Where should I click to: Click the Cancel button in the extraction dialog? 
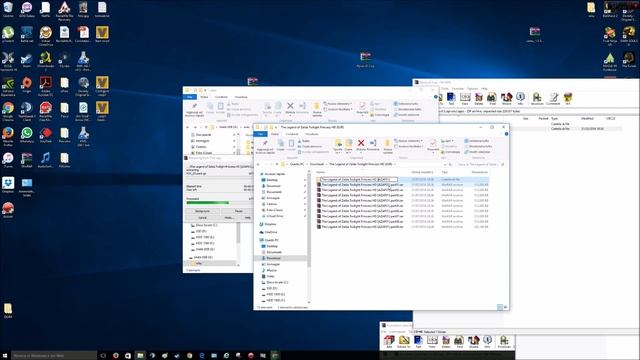click(x=202, y=218)
